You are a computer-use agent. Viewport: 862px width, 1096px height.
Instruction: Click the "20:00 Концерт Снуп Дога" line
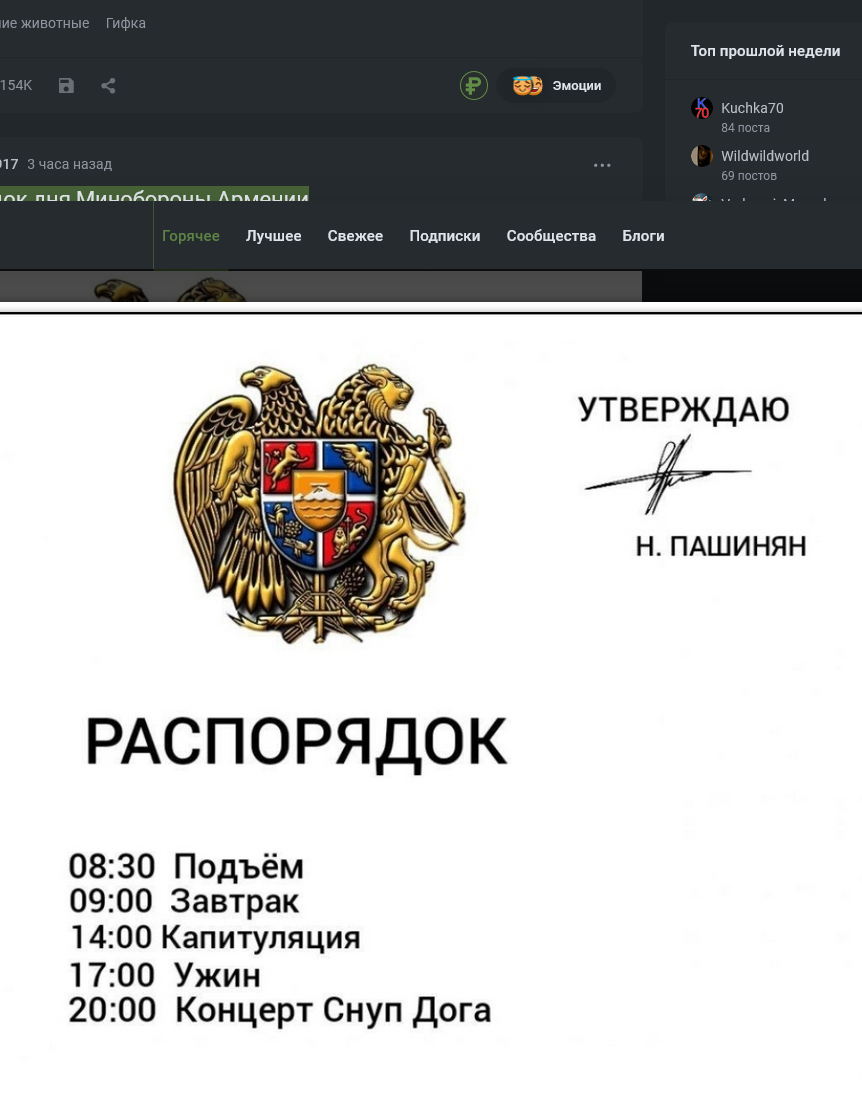[x=280, y=1011]
